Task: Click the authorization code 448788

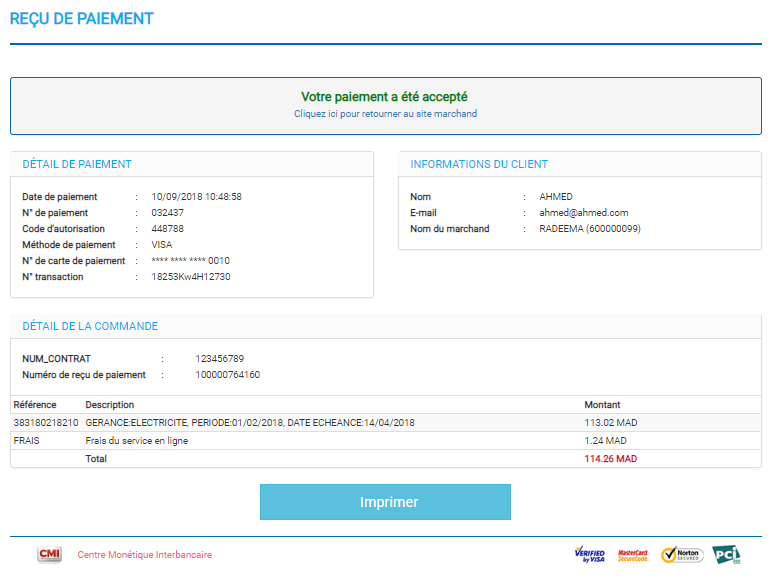Action: [x=168, y=229]
